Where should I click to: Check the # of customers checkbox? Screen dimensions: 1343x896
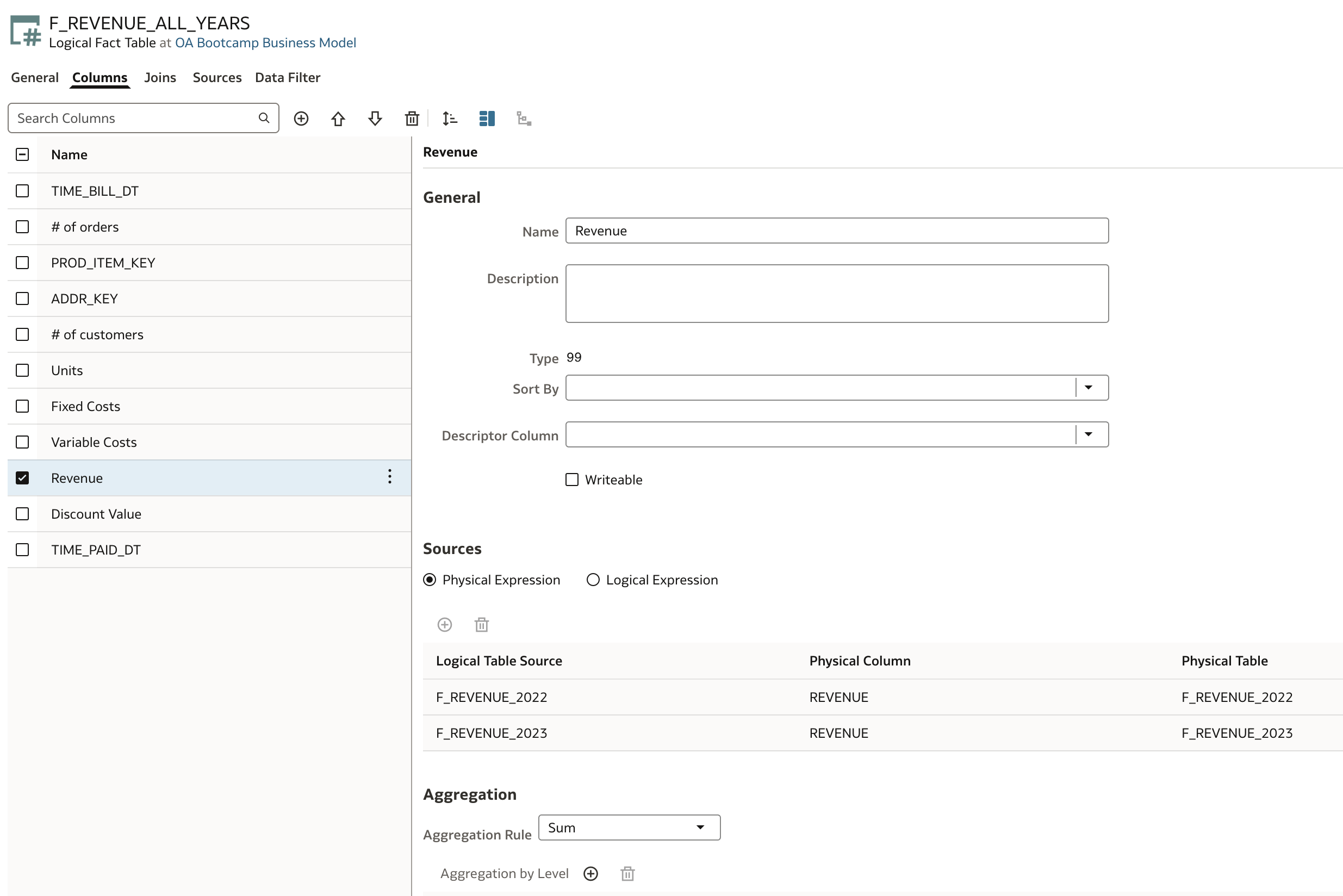(x=22, y=334)
